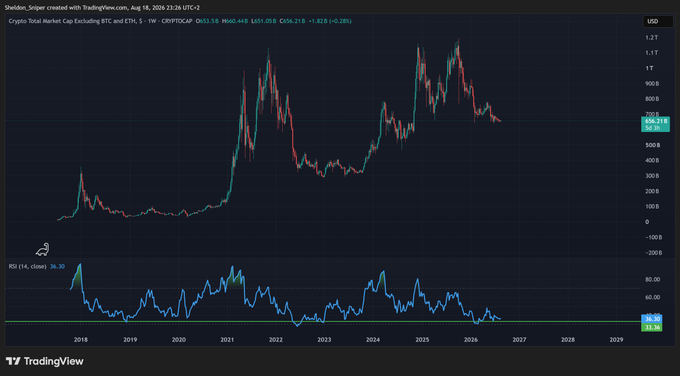Click the 2023 time axis label
This screenshot has height=376, width=680.
coord(324,340)
